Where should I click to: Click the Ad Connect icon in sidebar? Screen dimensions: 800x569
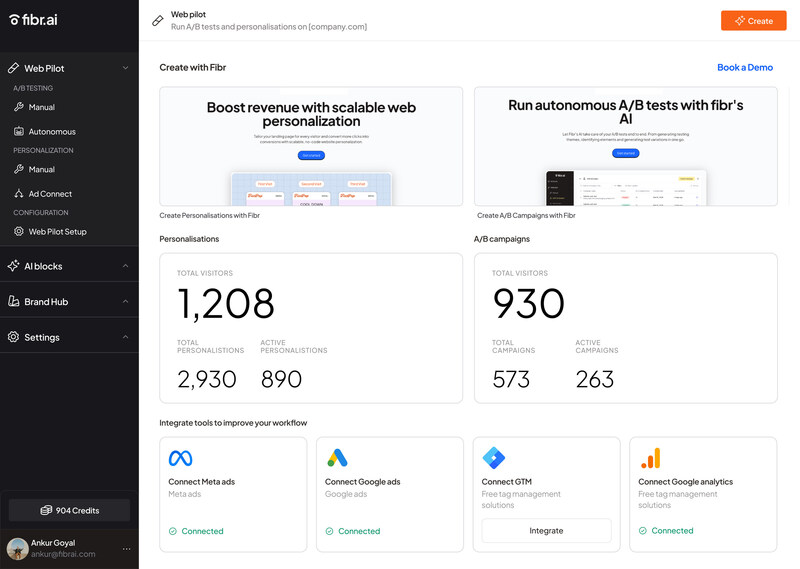[19, 194]
